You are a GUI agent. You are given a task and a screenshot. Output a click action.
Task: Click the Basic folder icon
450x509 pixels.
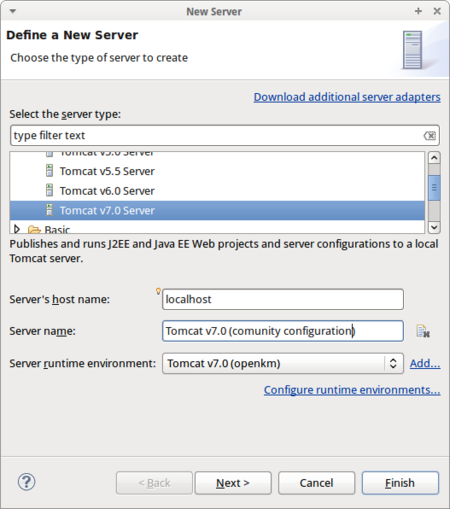[34, 230]
